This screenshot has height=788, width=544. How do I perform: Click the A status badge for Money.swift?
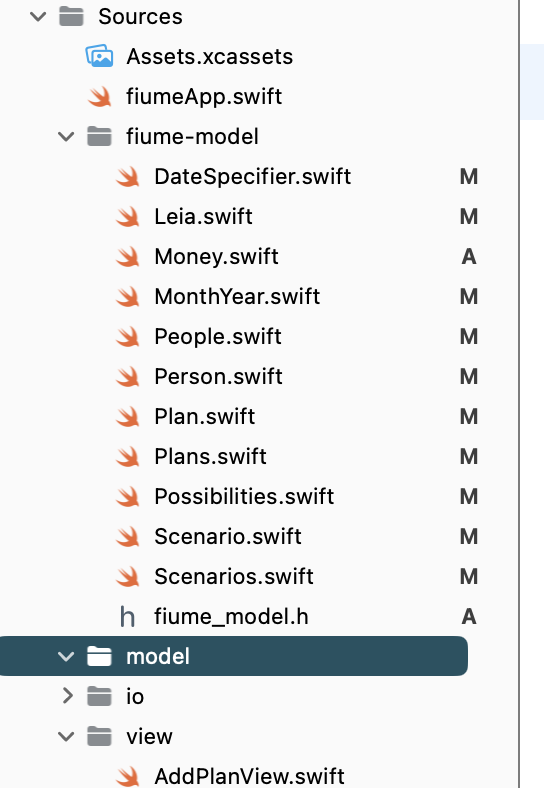click(469, 256)
